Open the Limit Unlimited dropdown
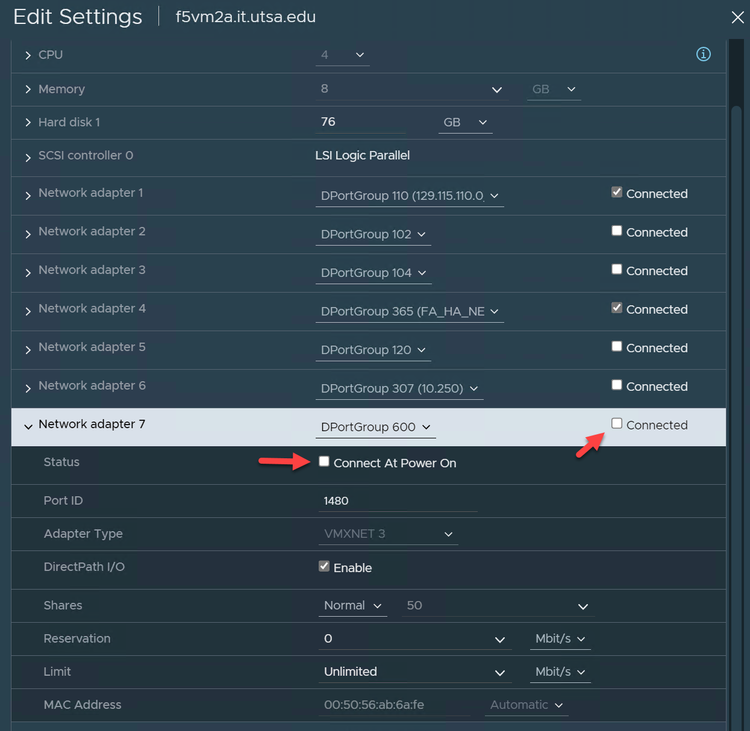750x731 pixels. click(415, 672)
